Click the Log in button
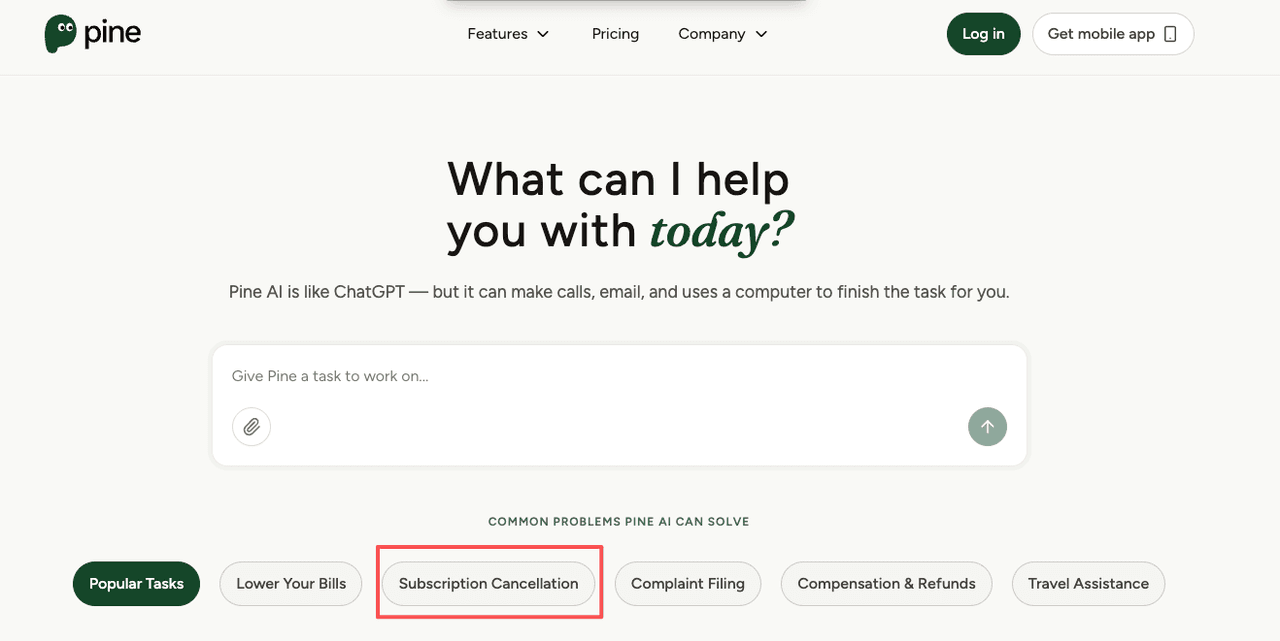Screen dimensions: 1280x641 tap(983, 33)
